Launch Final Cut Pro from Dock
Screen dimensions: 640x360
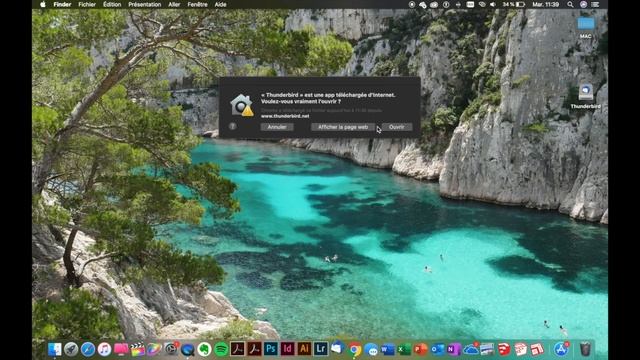138,349
